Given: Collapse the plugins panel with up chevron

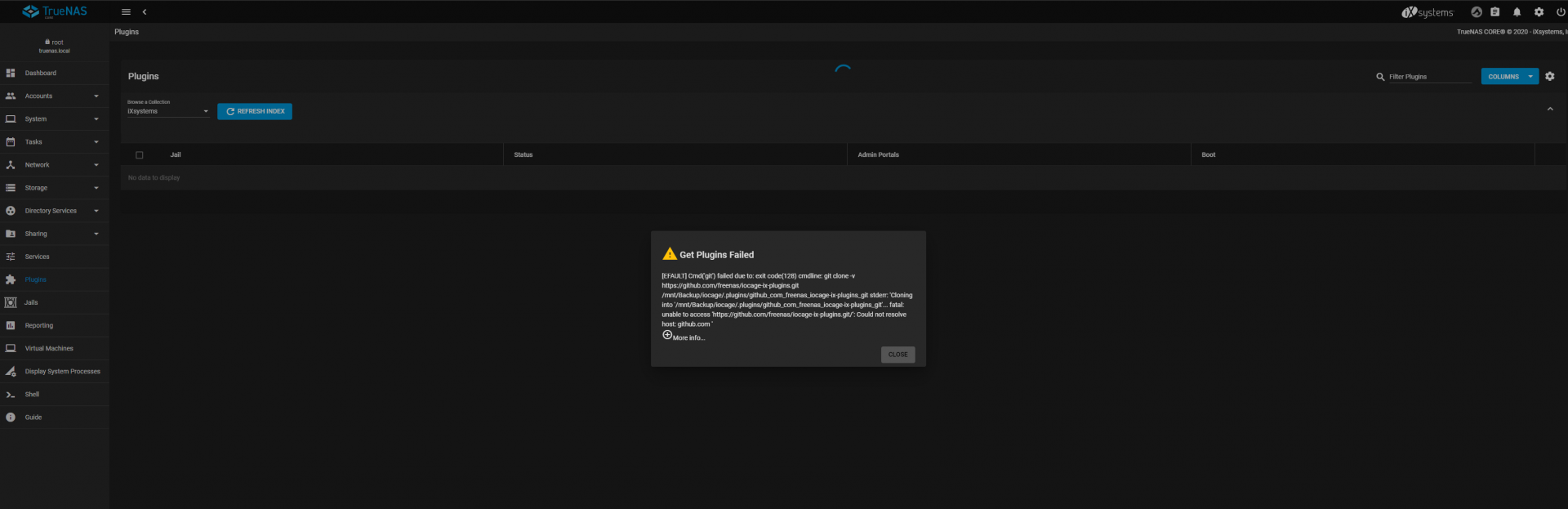Looking at the screenshot, I should point(1549,109).
